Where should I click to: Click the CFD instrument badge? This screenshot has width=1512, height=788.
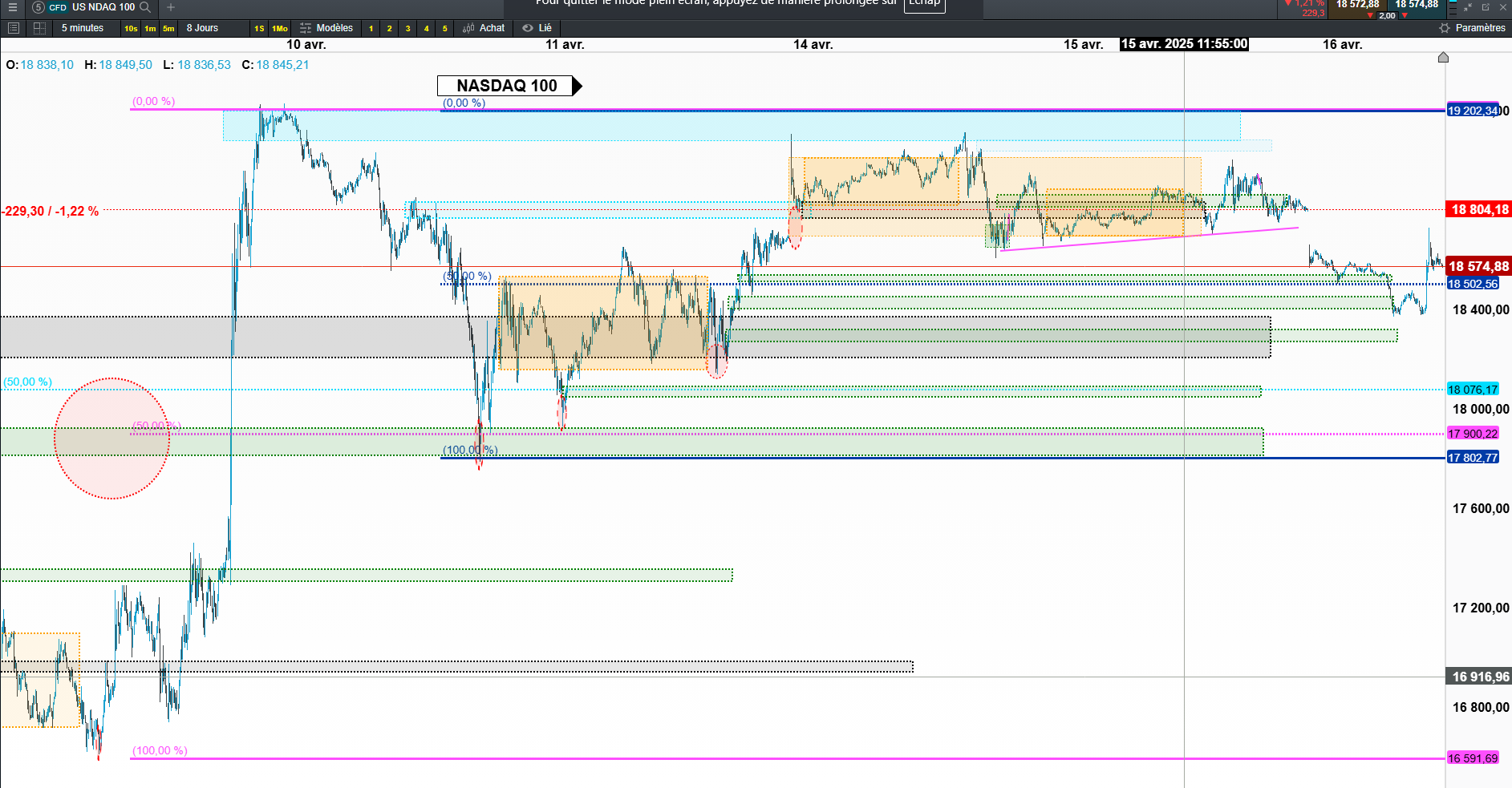[x=58, y=7]
